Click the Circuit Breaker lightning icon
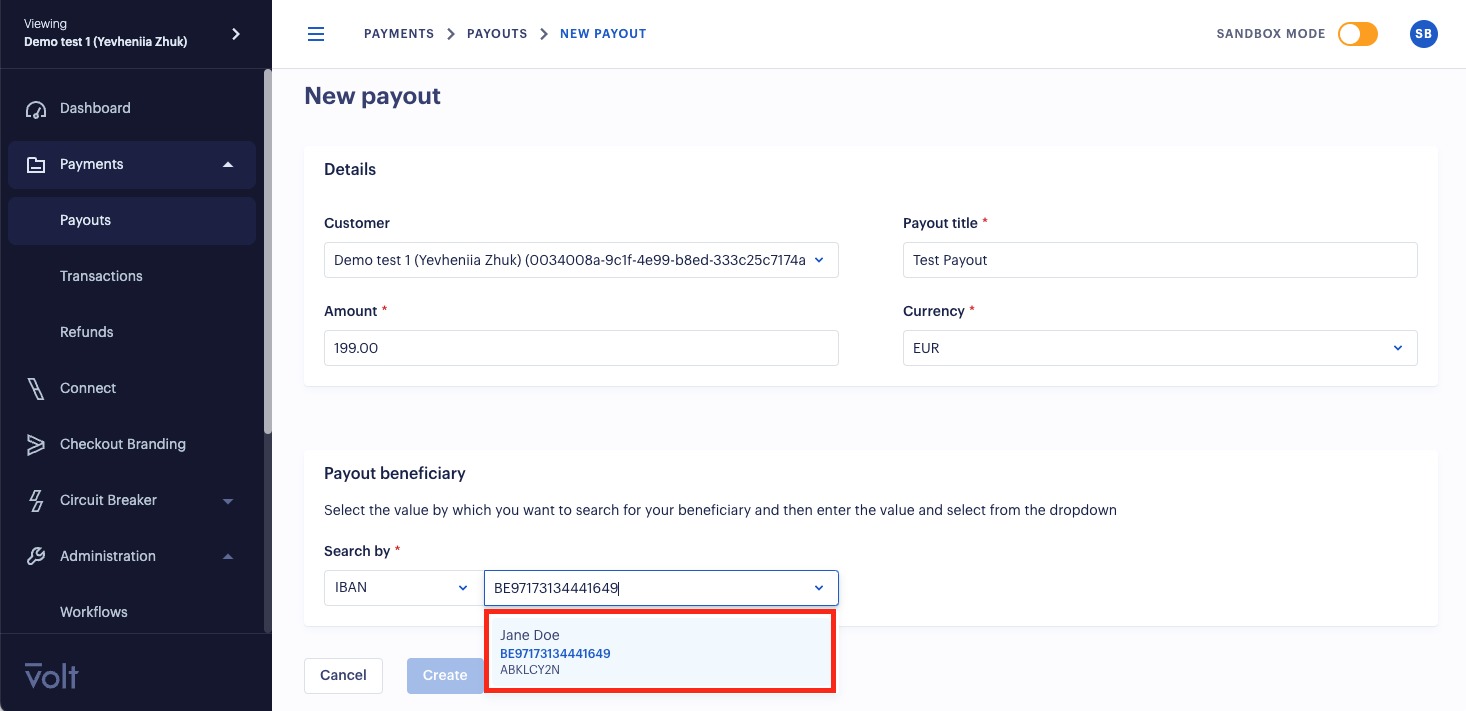Screen dimensions: 1466x711 [36, 501]
